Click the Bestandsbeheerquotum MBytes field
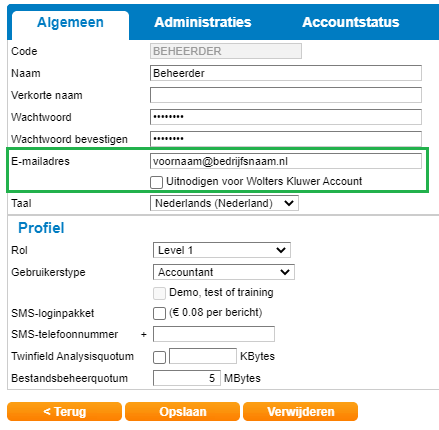The height and width of the screenshot is (430, 439). (187, 378)
